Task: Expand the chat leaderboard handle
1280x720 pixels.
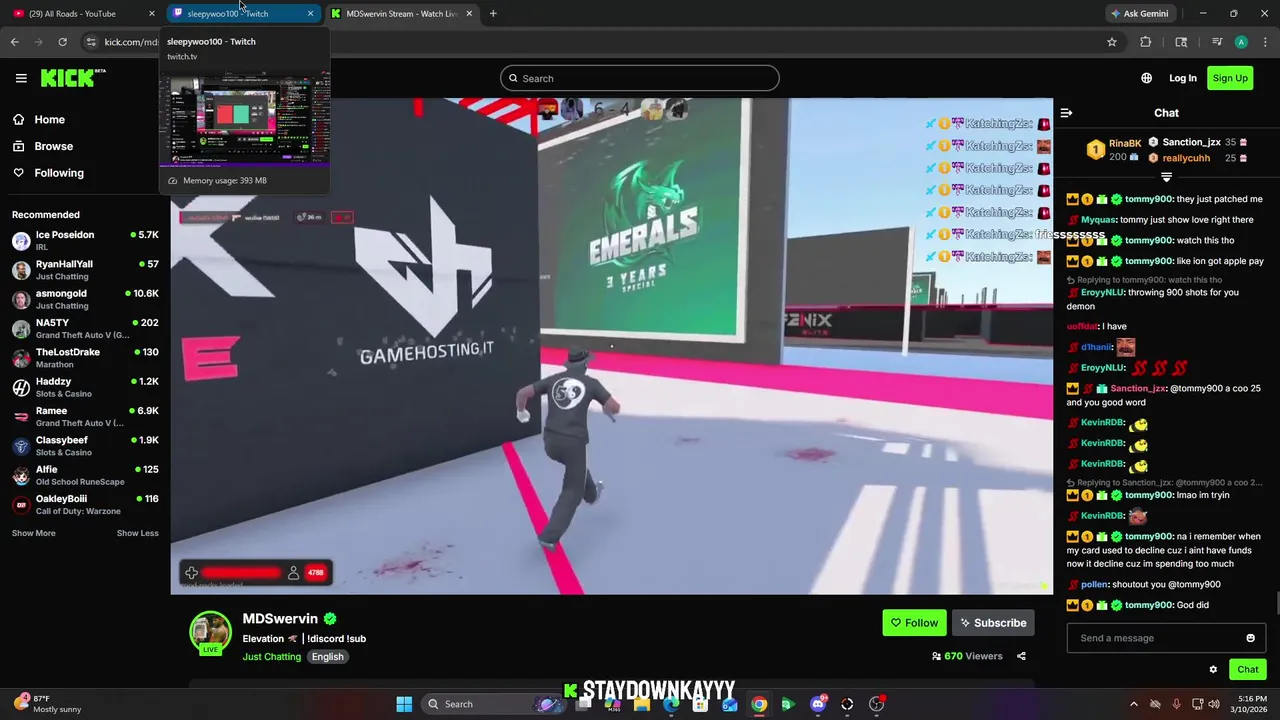Action: 1166,177
